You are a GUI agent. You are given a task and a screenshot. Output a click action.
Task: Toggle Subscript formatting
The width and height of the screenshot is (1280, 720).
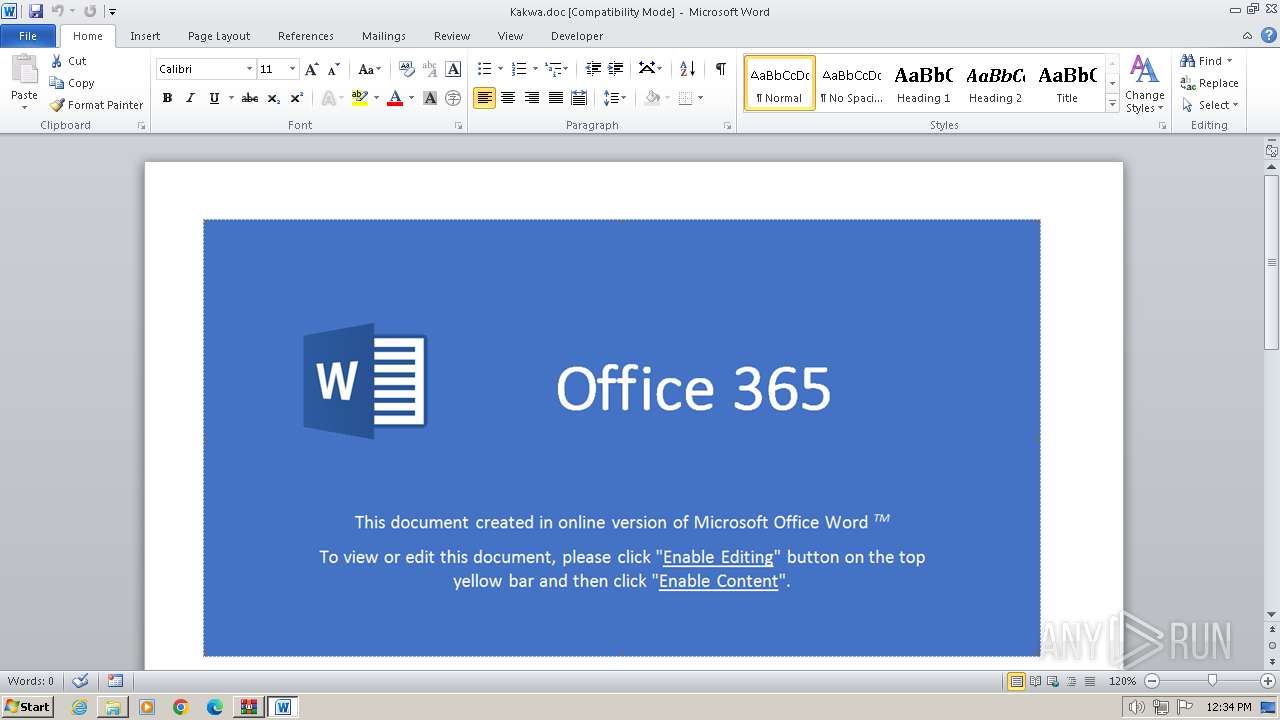(x=274, y=98)
